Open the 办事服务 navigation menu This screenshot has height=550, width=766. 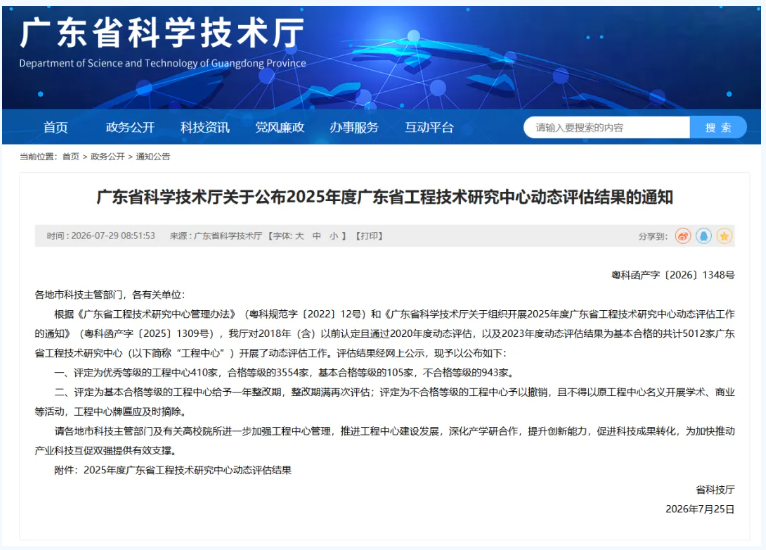click(354, 127)
